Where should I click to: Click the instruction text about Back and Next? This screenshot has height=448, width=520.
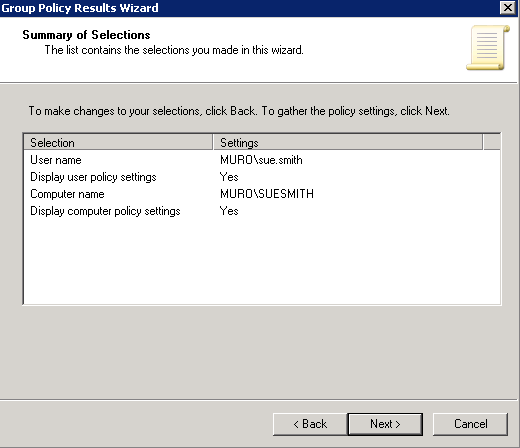pos(239,111)
